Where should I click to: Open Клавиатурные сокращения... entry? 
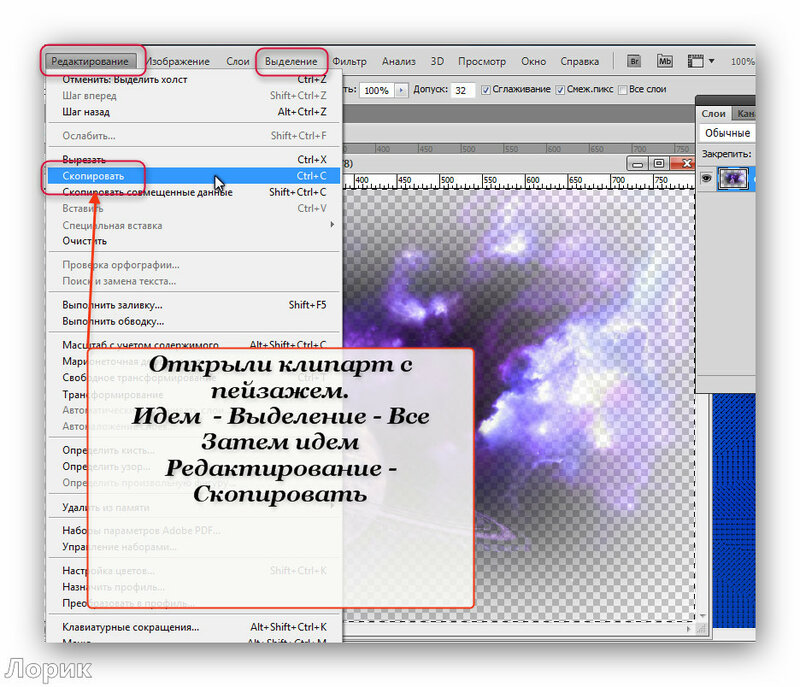tap(194, 627)
